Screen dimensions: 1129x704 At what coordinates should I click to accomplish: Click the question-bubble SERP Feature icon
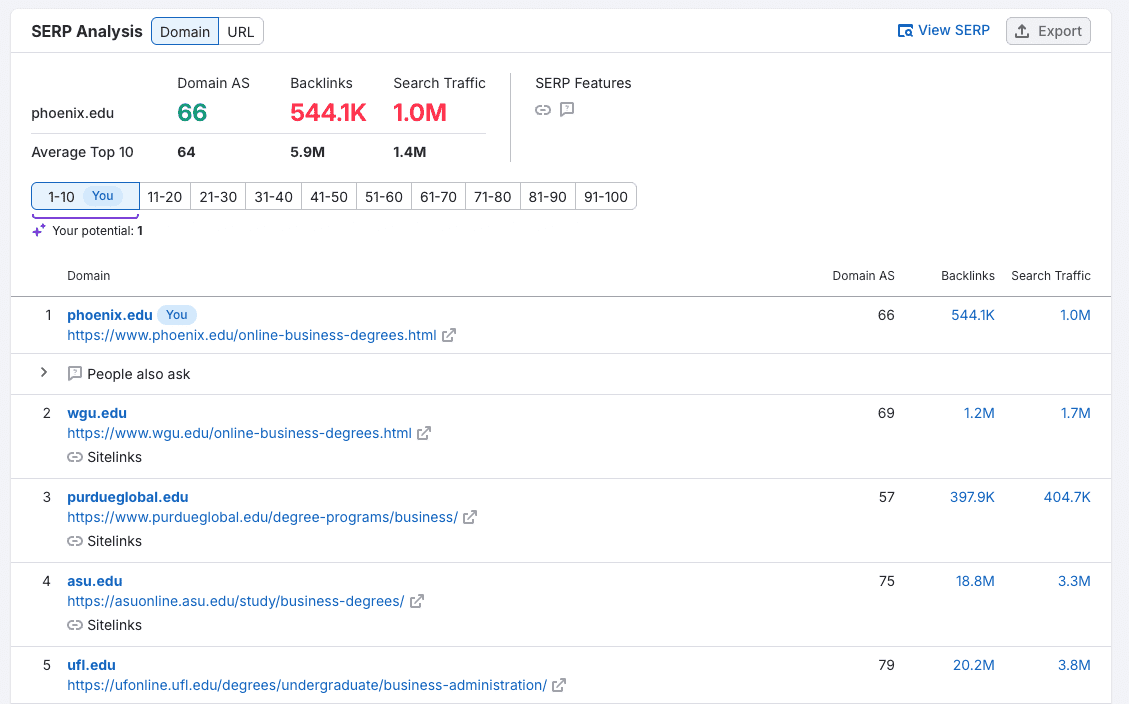568,110
